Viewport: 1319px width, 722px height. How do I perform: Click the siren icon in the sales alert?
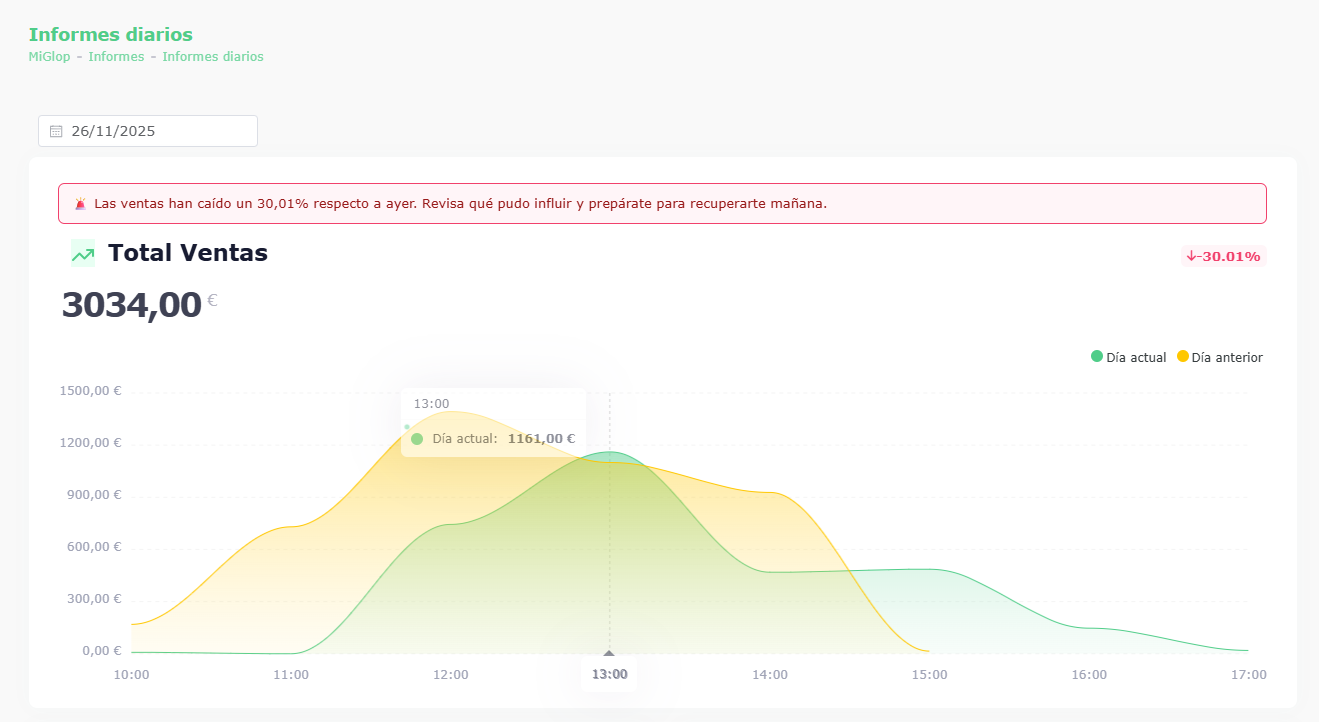click(81, 203)
